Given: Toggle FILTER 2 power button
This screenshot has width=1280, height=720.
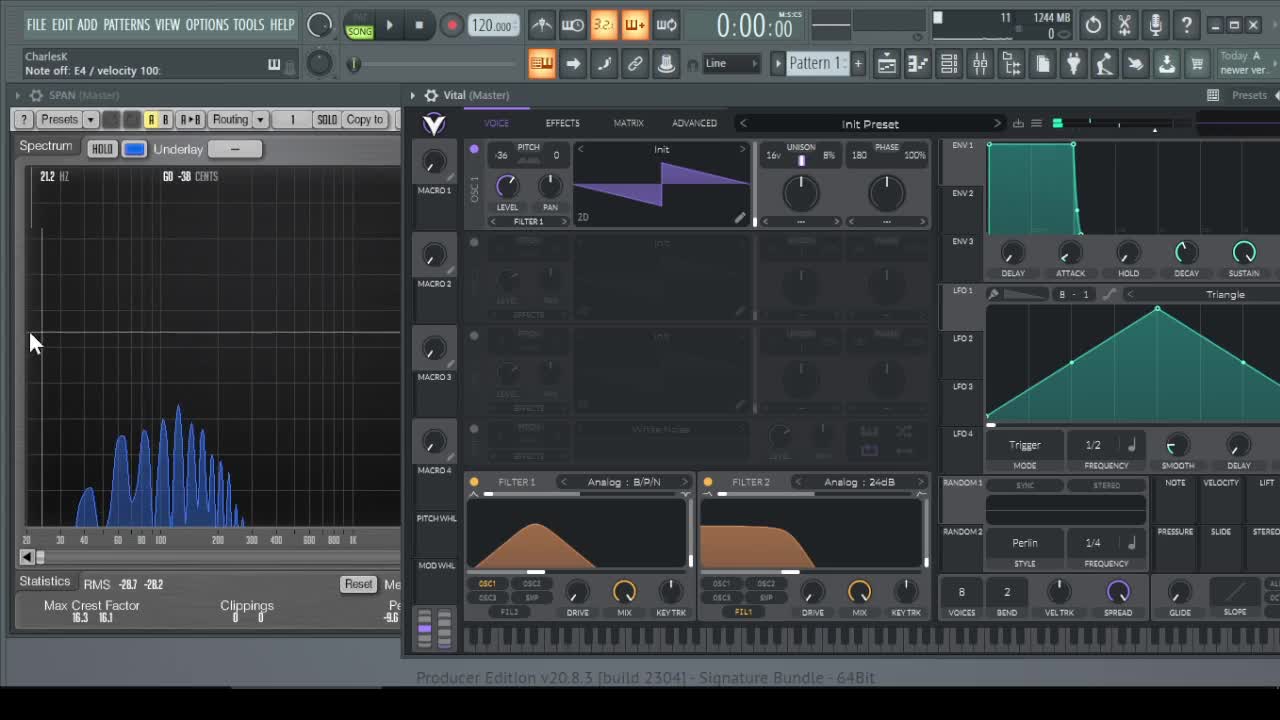Looking at the screenshot, I should pos(708,482).
